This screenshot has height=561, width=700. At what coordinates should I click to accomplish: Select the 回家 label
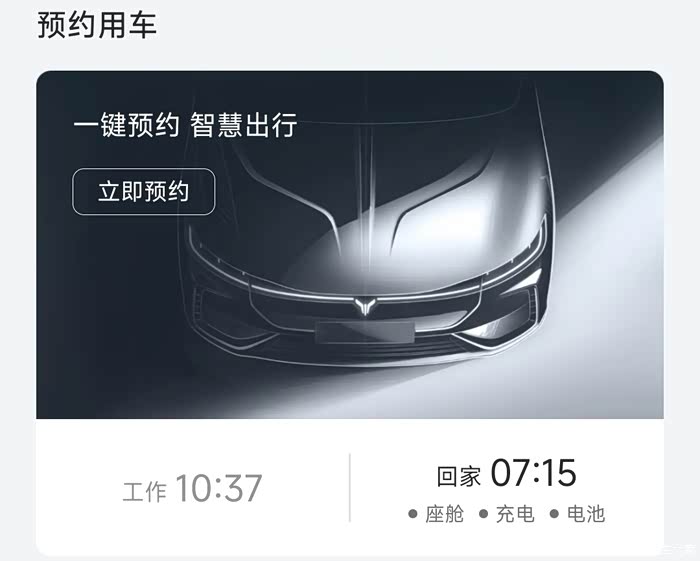click(x=459, y=476)
